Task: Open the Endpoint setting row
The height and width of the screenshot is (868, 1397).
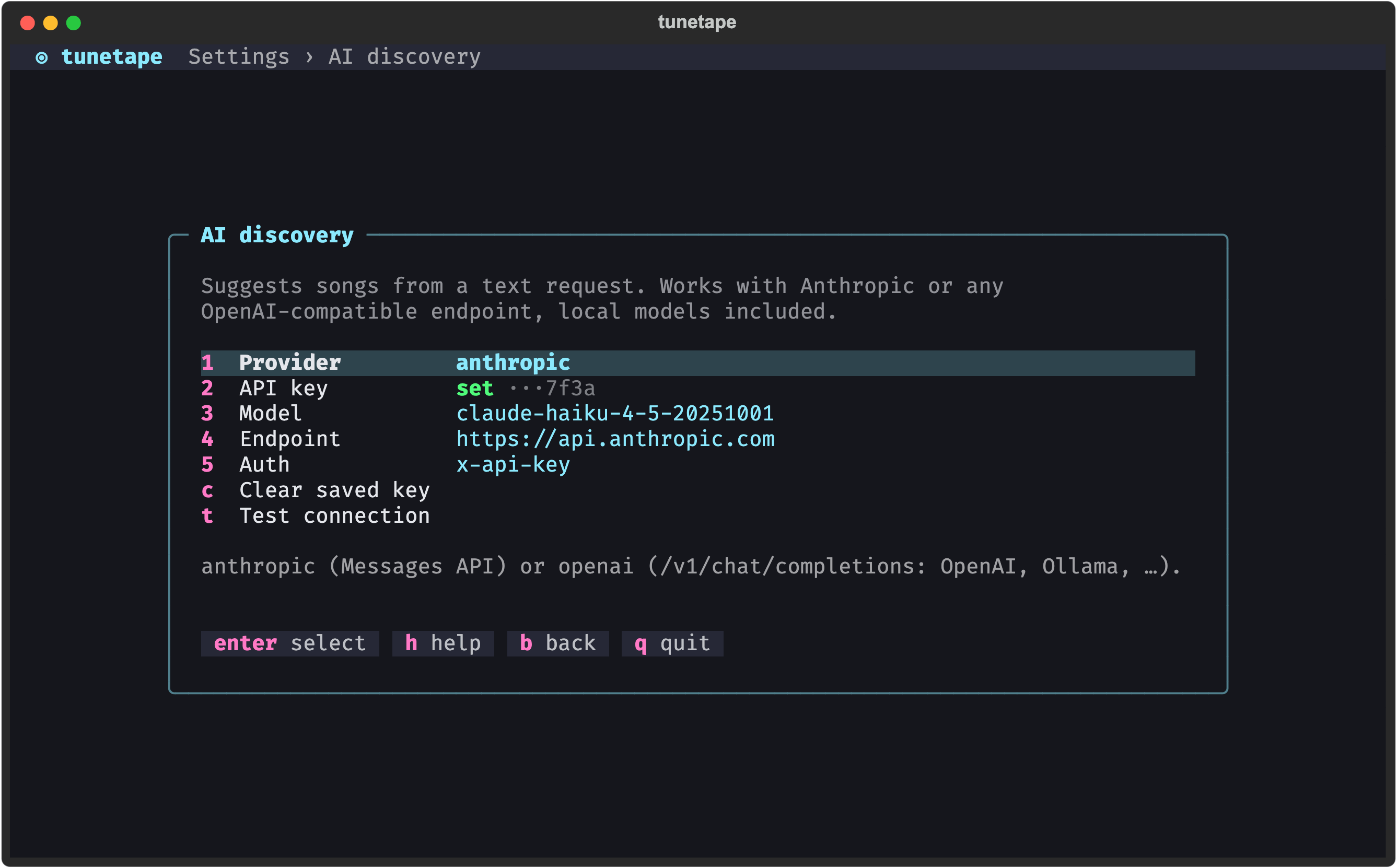Action: [697, 439]
